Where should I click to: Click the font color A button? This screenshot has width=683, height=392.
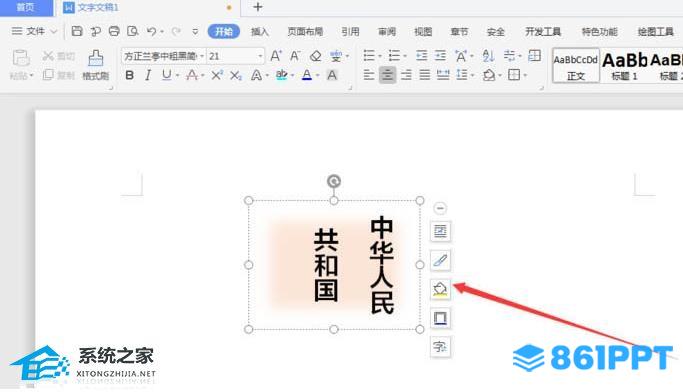(307, 75)
